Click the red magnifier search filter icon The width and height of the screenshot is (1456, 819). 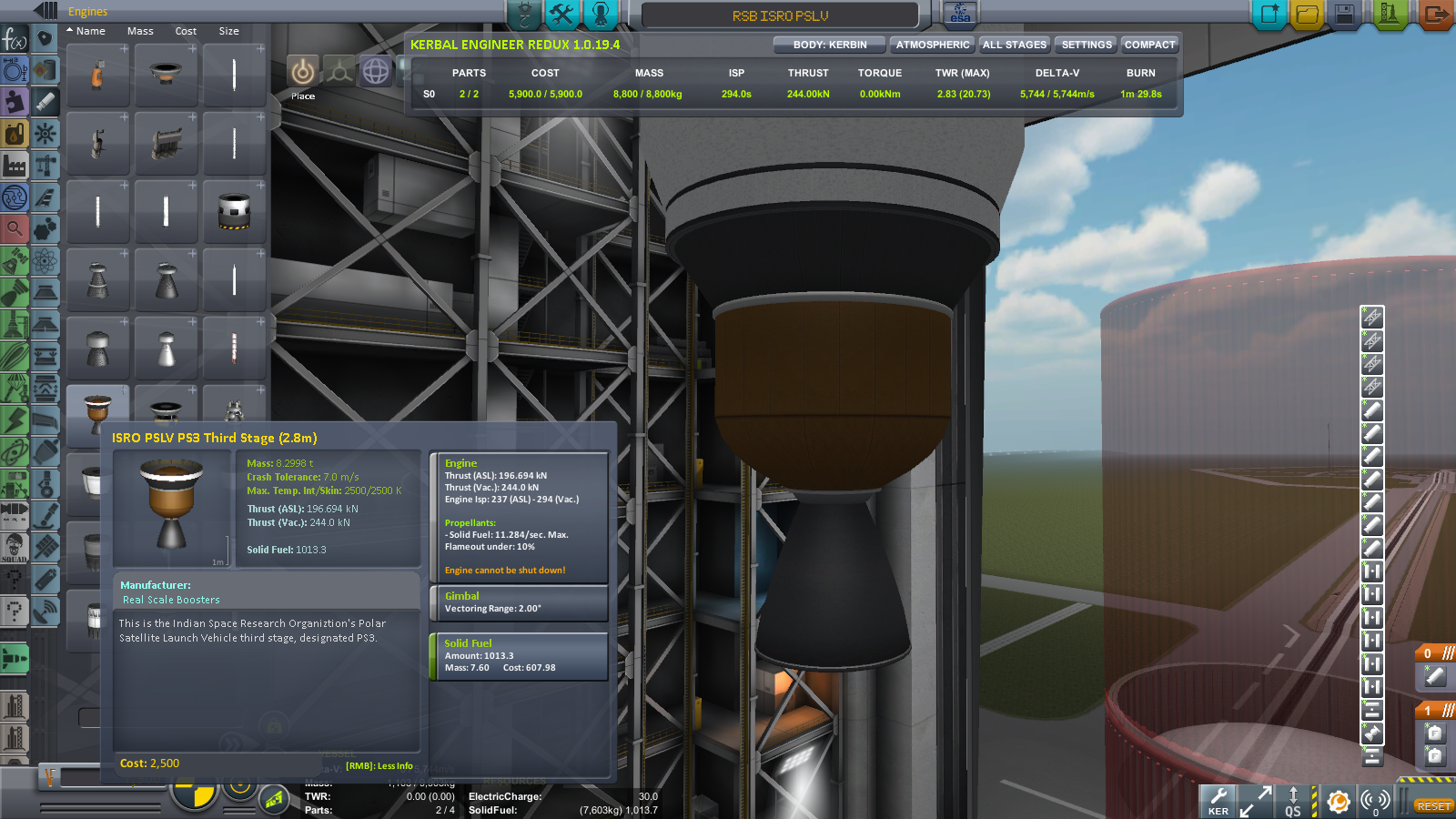15,228
